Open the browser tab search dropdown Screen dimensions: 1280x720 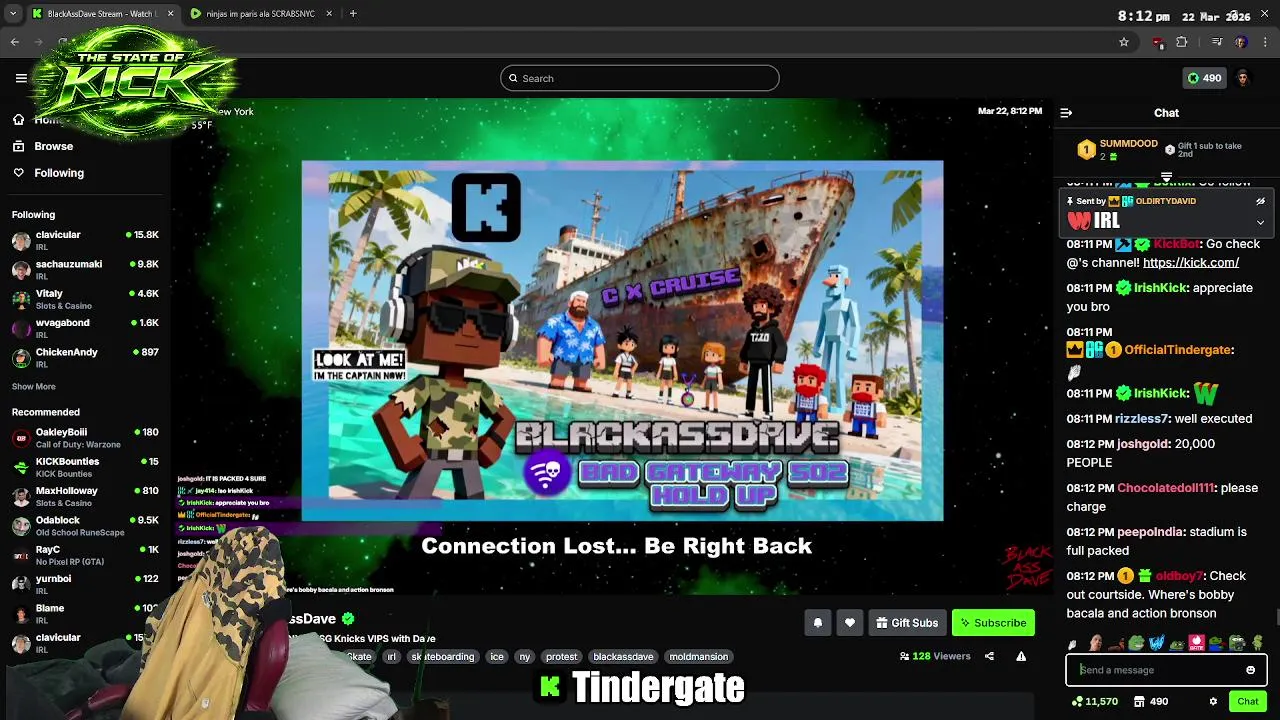[x=12, y=13]
